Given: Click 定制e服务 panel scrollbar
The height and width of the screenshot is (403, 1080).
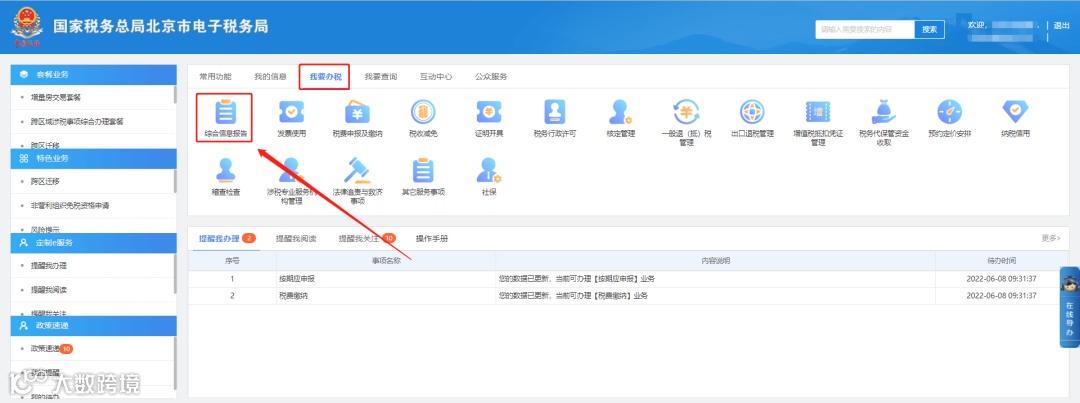Looking at the screenshot, I should coord(175,273).
